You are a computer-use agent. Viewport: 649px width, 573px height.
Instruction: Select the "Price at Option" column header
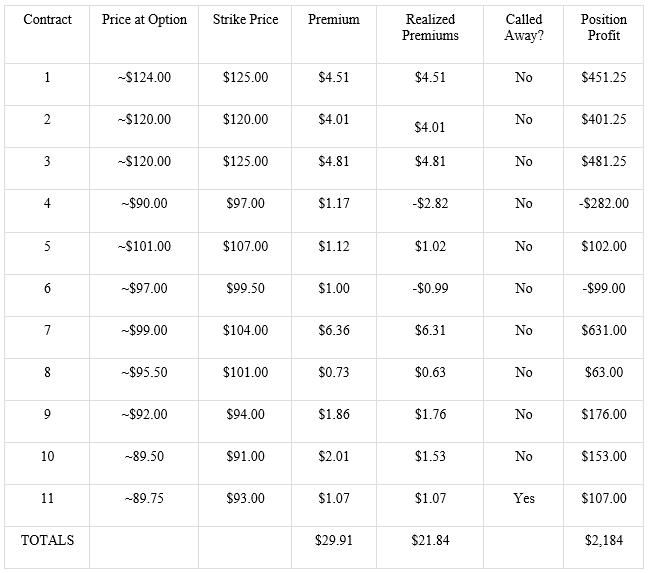click(144, 20)
